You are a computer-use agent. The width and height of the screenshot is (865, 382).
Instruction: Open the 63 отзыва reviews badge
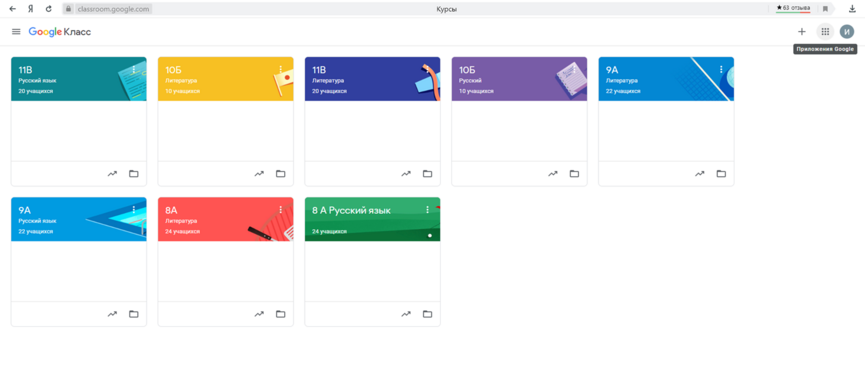pyautogui.click(x=793, y=8)
